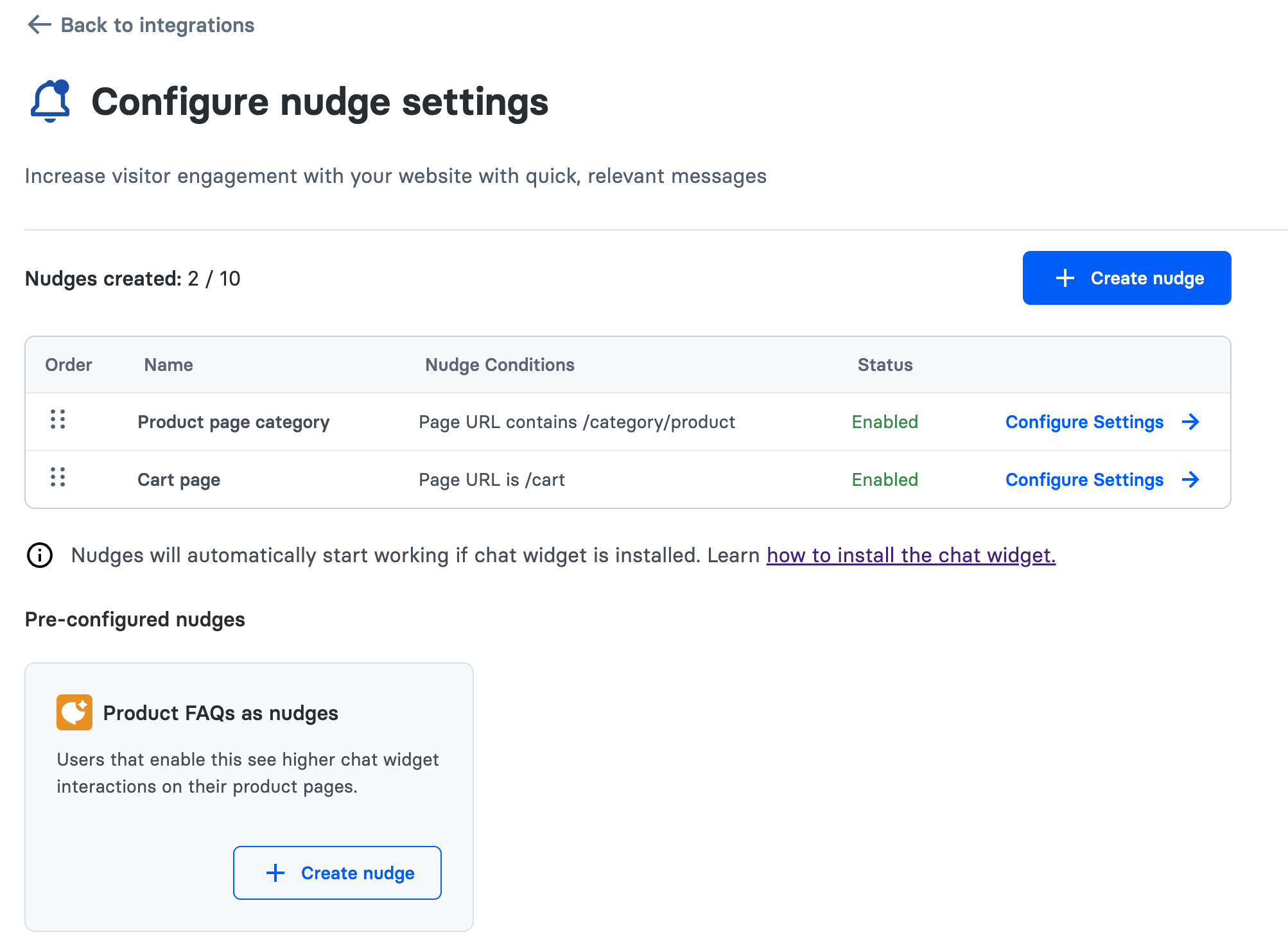Click drag handle for Product page category
Image resolution: width=1288 pixels, height=946 pixels.
point(58,420)
